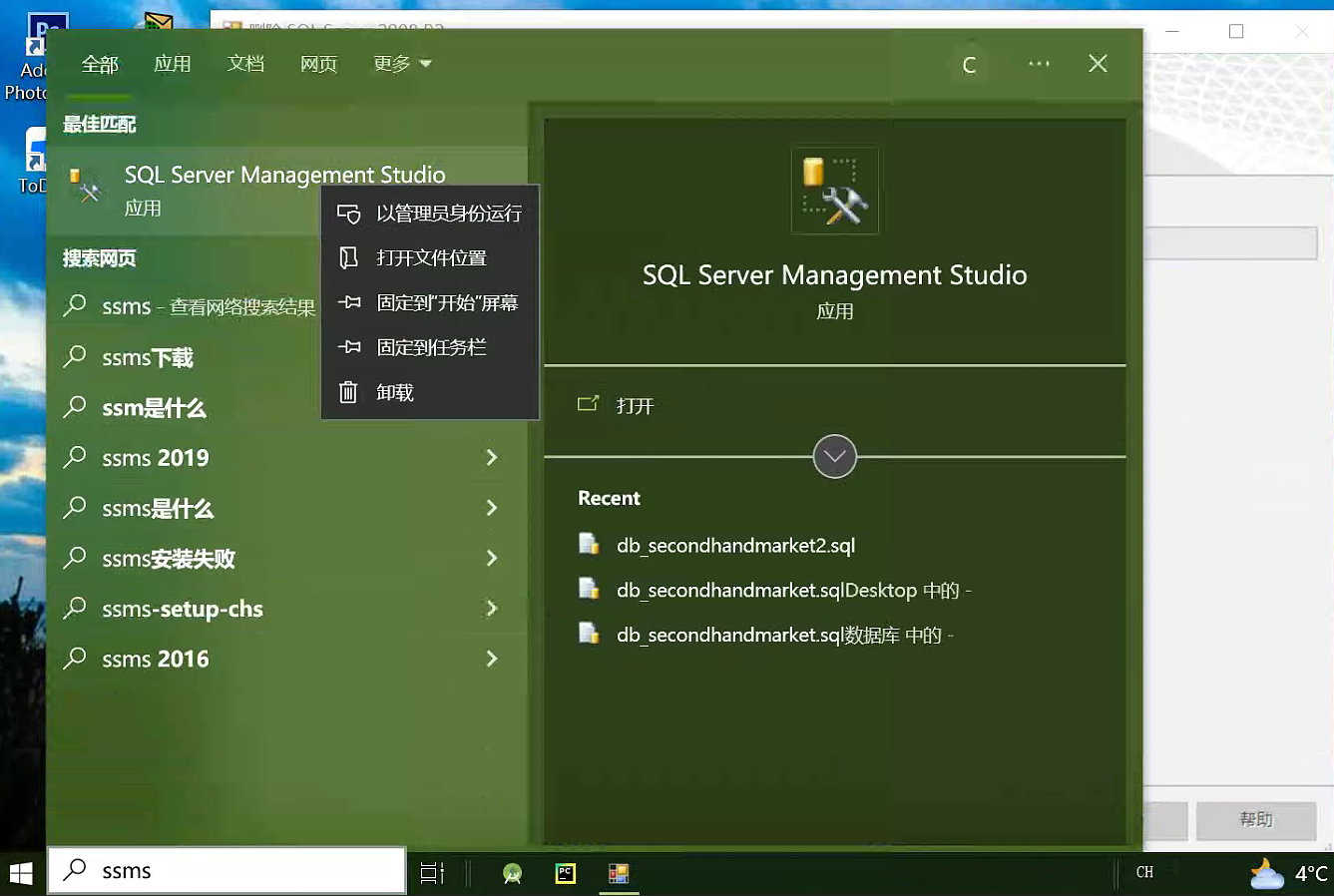The height and width of the screenshot is (896, 1334).
Task: Click the file icon beside db_secondhandmarket2.sql
Action: point(589,545)
